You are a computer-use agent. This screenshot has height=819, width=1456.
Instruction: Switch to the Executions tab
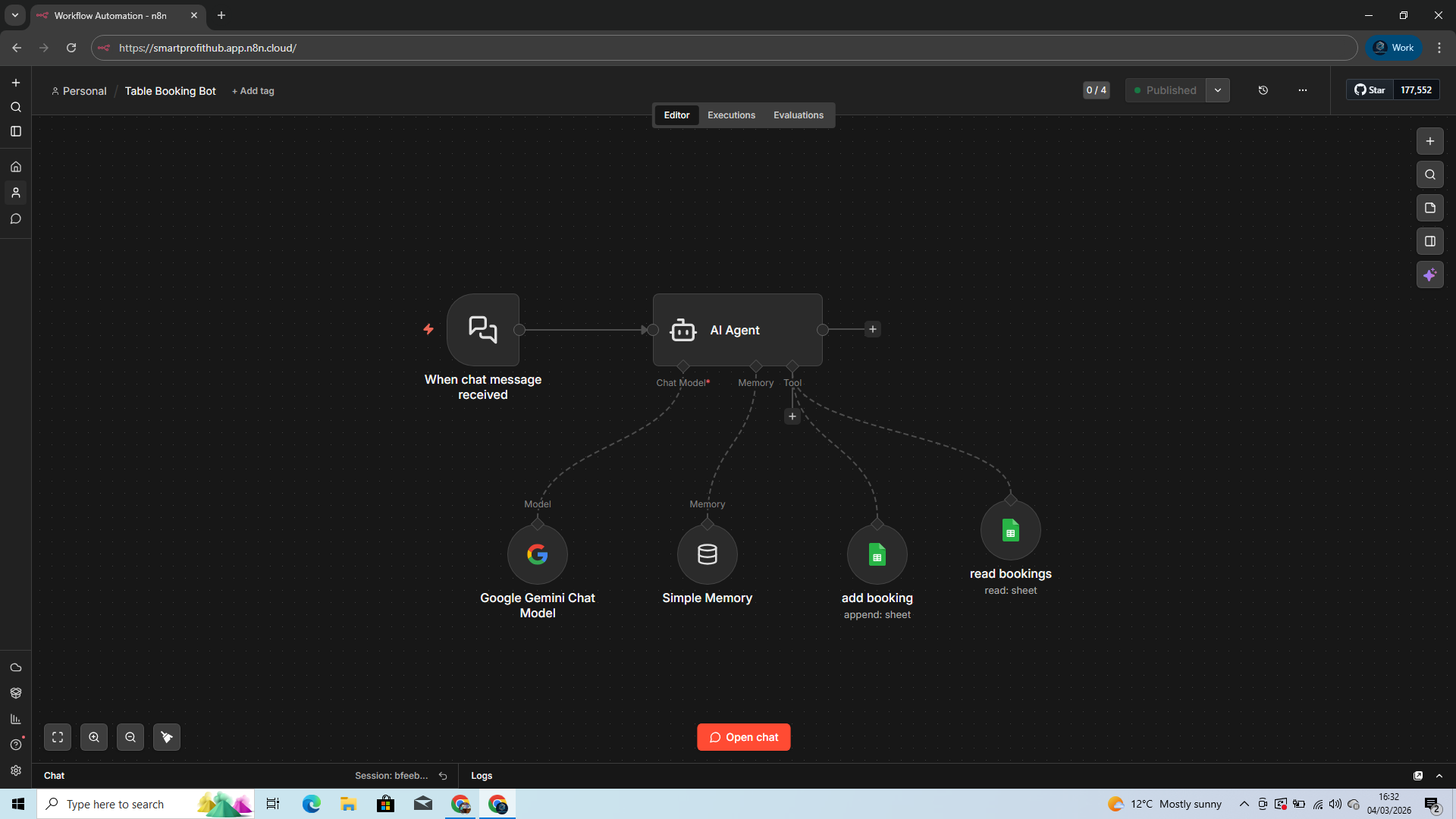(731, 115)
